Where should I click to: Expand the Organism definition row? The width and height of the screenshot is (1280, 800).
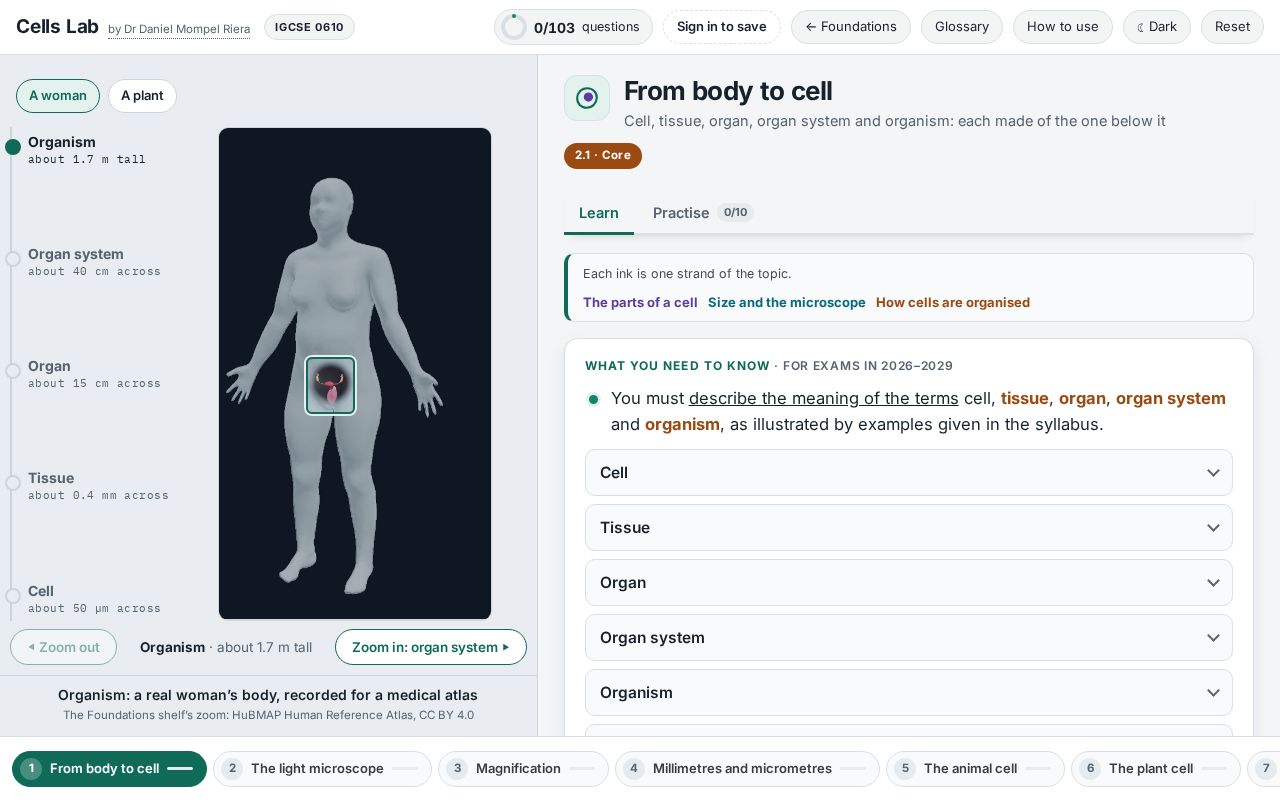[x=908, y=693]
